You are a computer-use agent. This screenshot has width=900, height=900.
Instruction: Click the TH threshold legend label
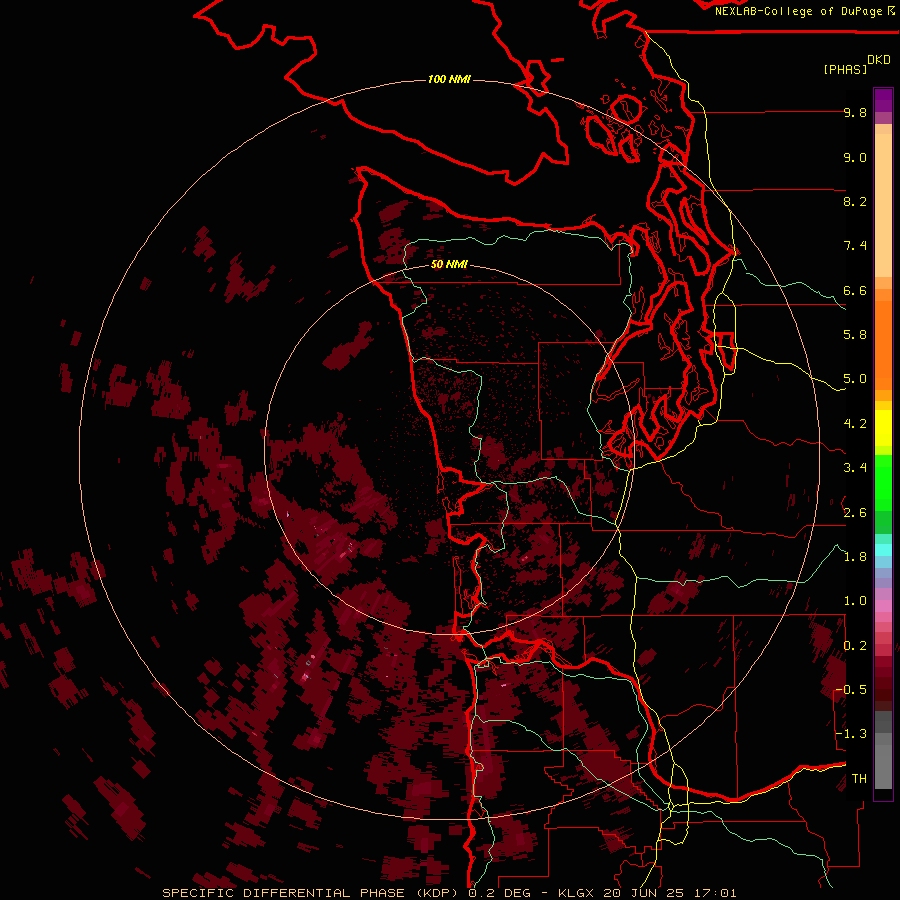point(859,779)
